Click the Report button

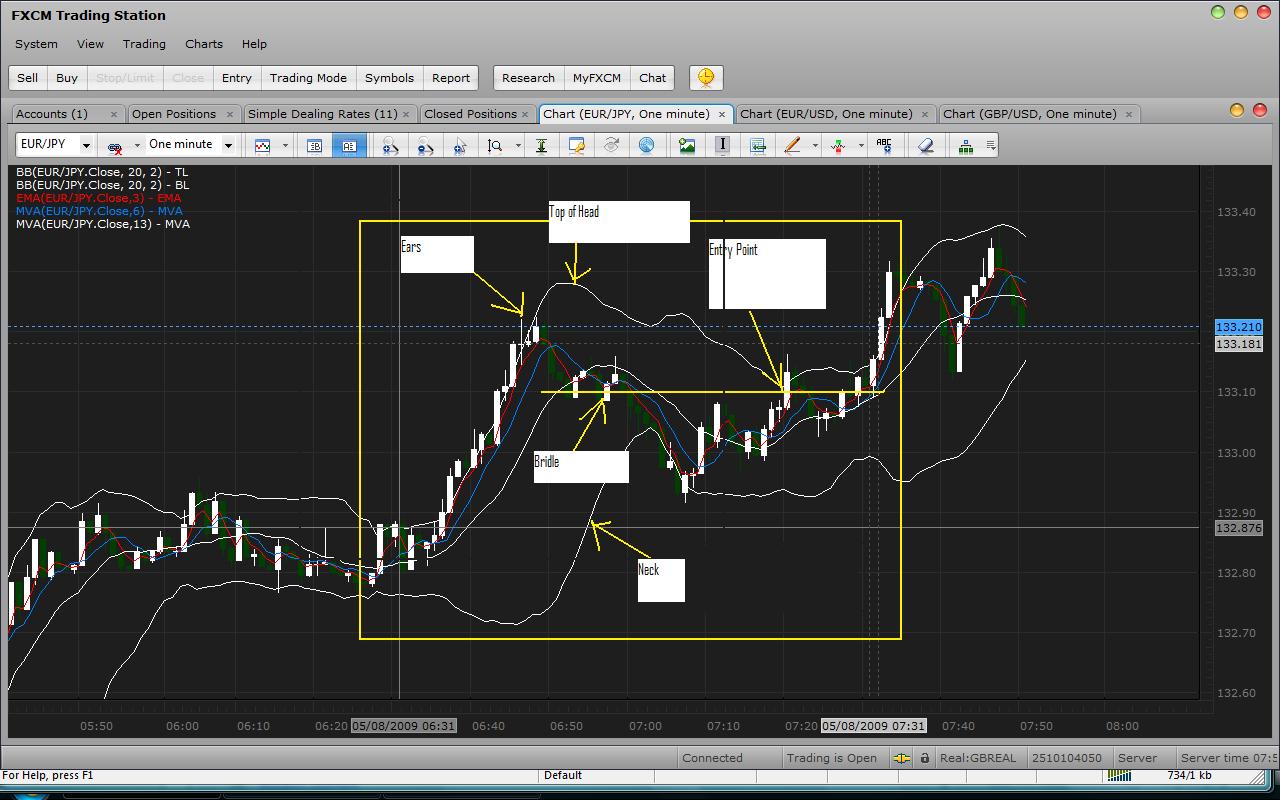coord(451,78)
